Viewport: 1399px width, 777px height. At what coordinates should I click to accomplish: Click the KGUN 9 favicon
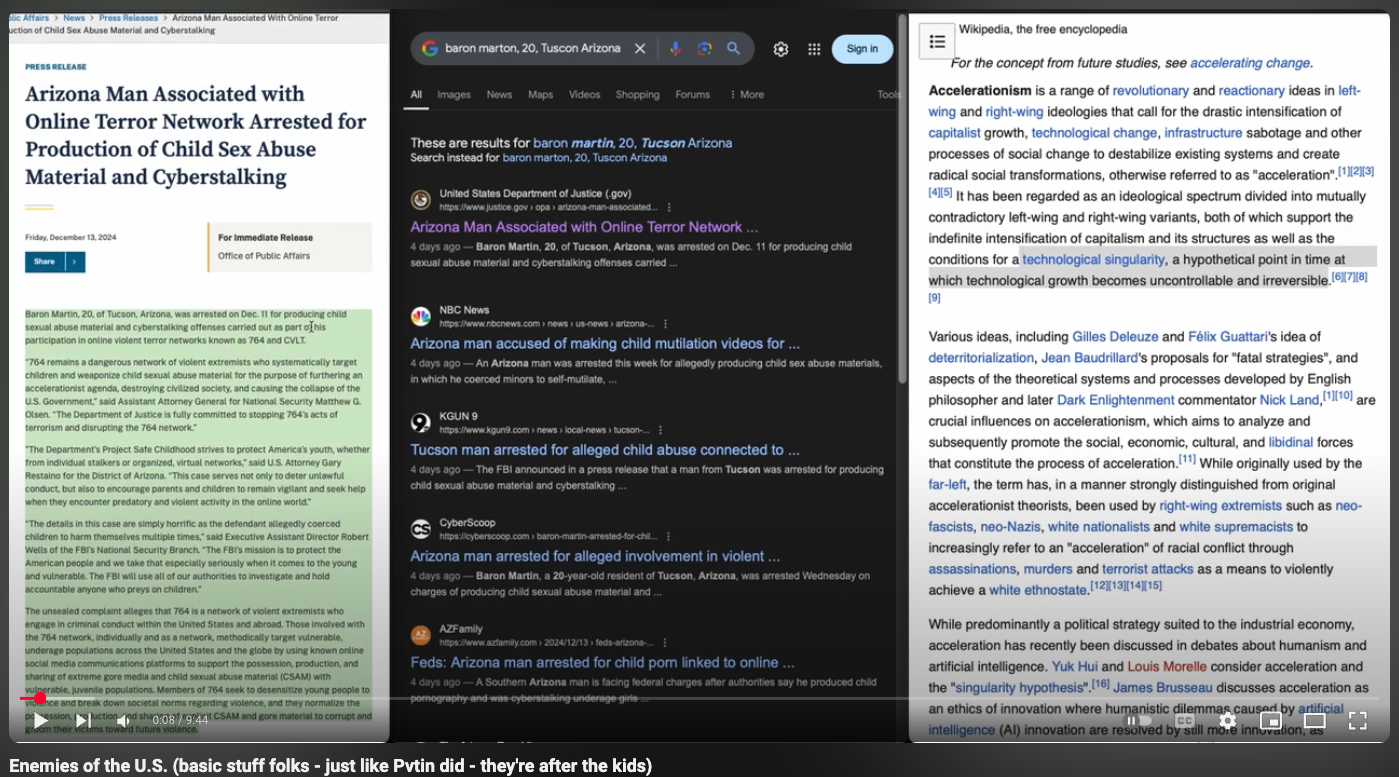[421, 423]
